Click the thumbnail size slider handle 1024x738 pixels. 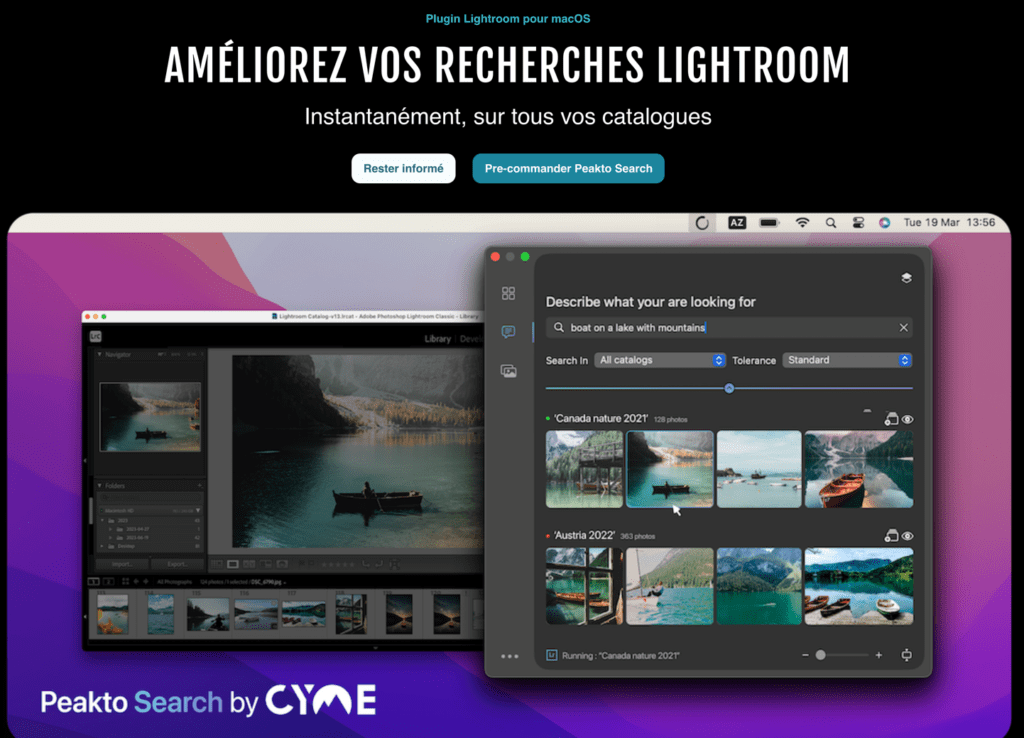(820, 655)
